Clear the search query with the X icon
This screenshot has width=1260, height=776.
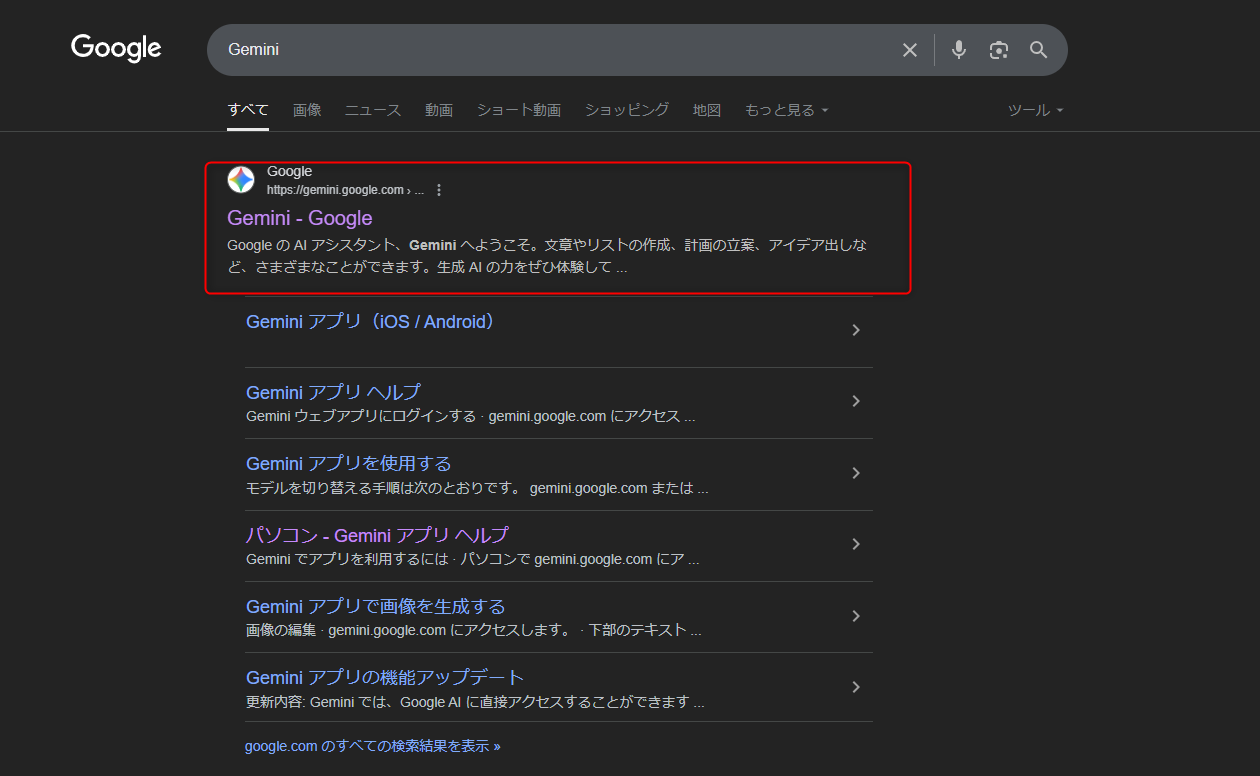point(909,49)
